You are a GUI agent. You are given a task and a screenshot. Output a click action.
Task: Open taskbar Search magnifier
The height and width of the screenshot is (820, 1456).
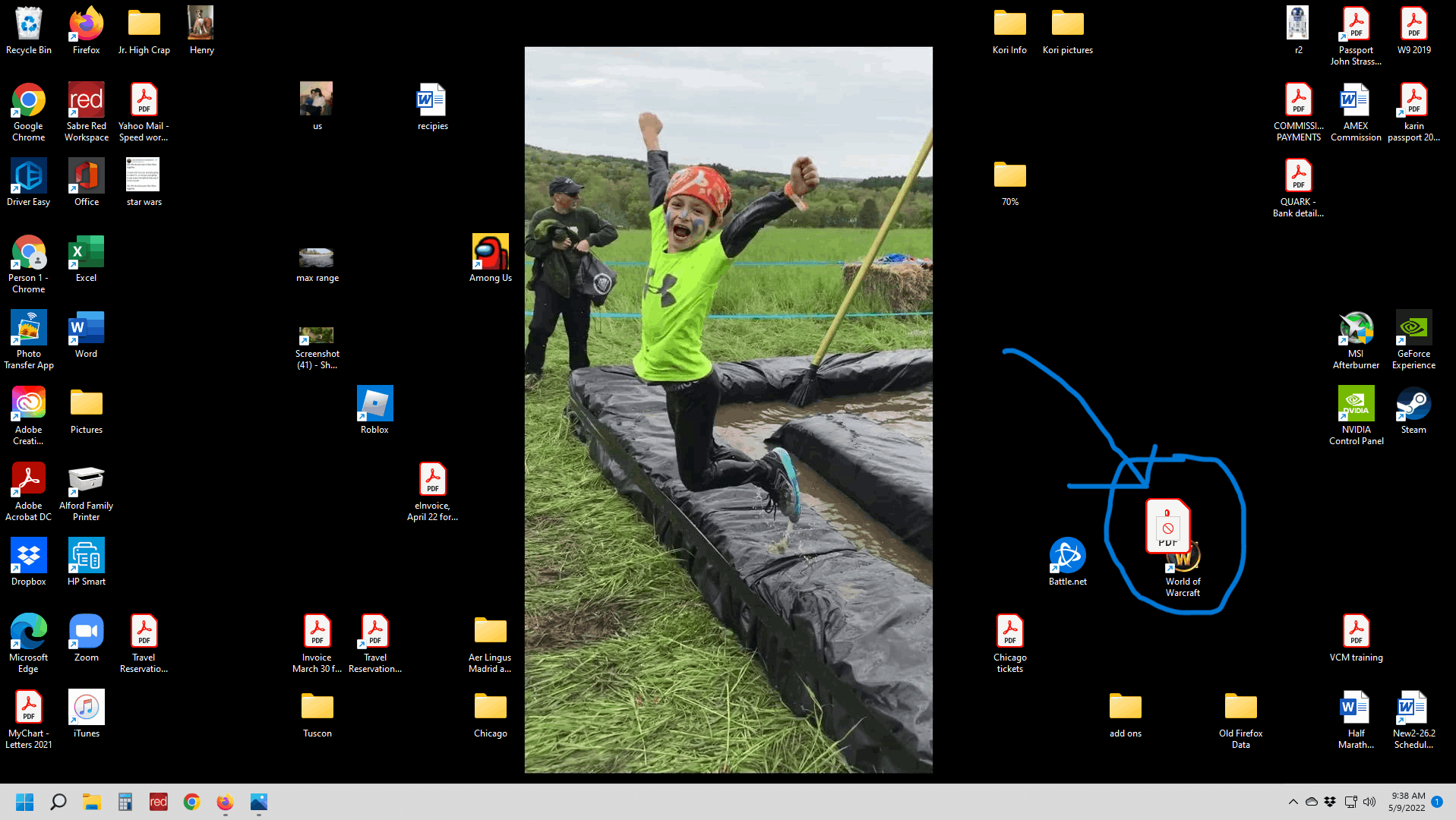tap(58, 802)
